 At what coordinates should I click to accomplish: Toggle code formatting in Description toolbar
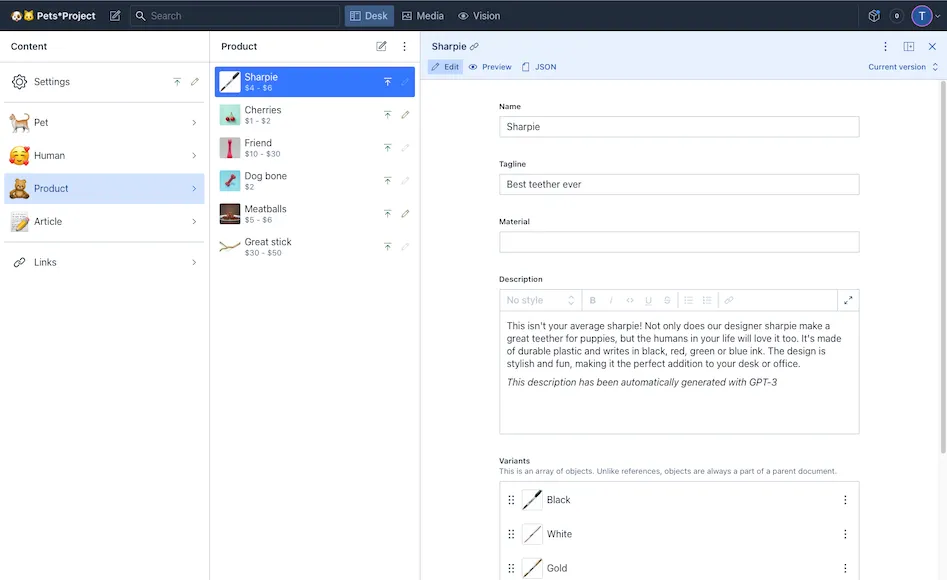click(630, 300)
